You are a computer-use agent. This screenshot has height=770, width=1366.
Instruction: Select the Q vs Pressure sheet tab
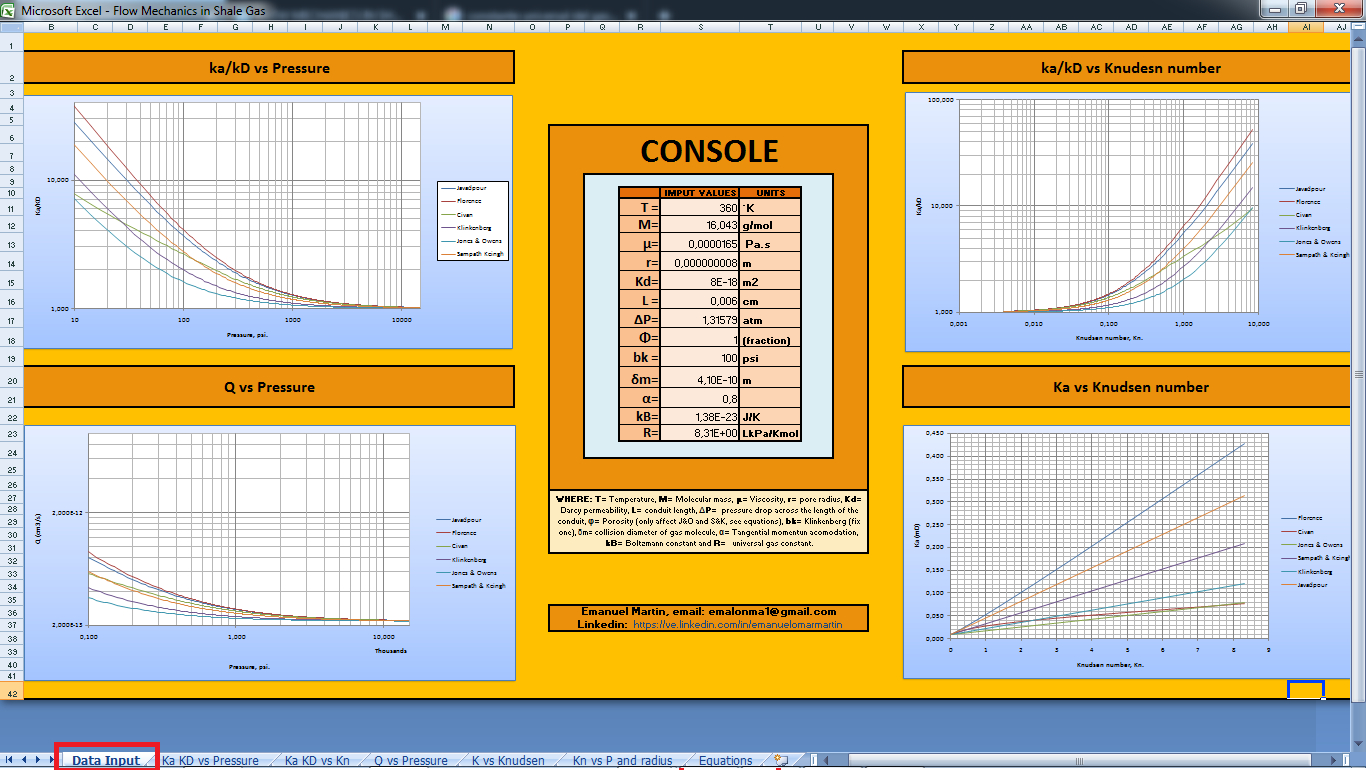[x=409, y=760]
